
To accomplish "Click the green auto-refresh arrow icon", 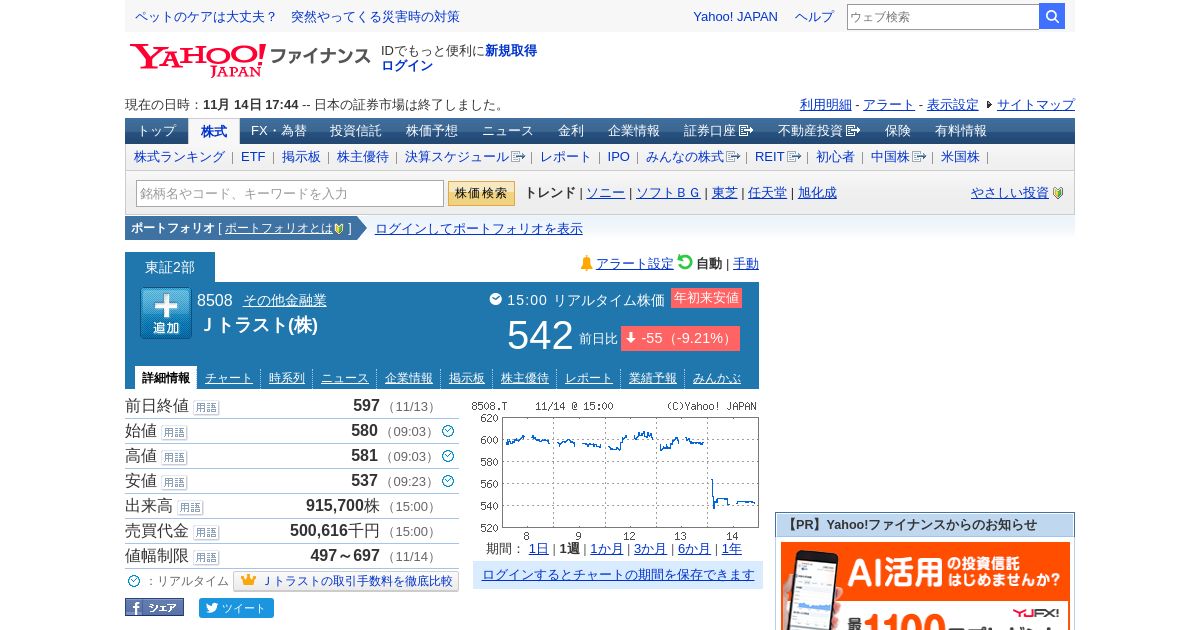I will pos(685,262).
